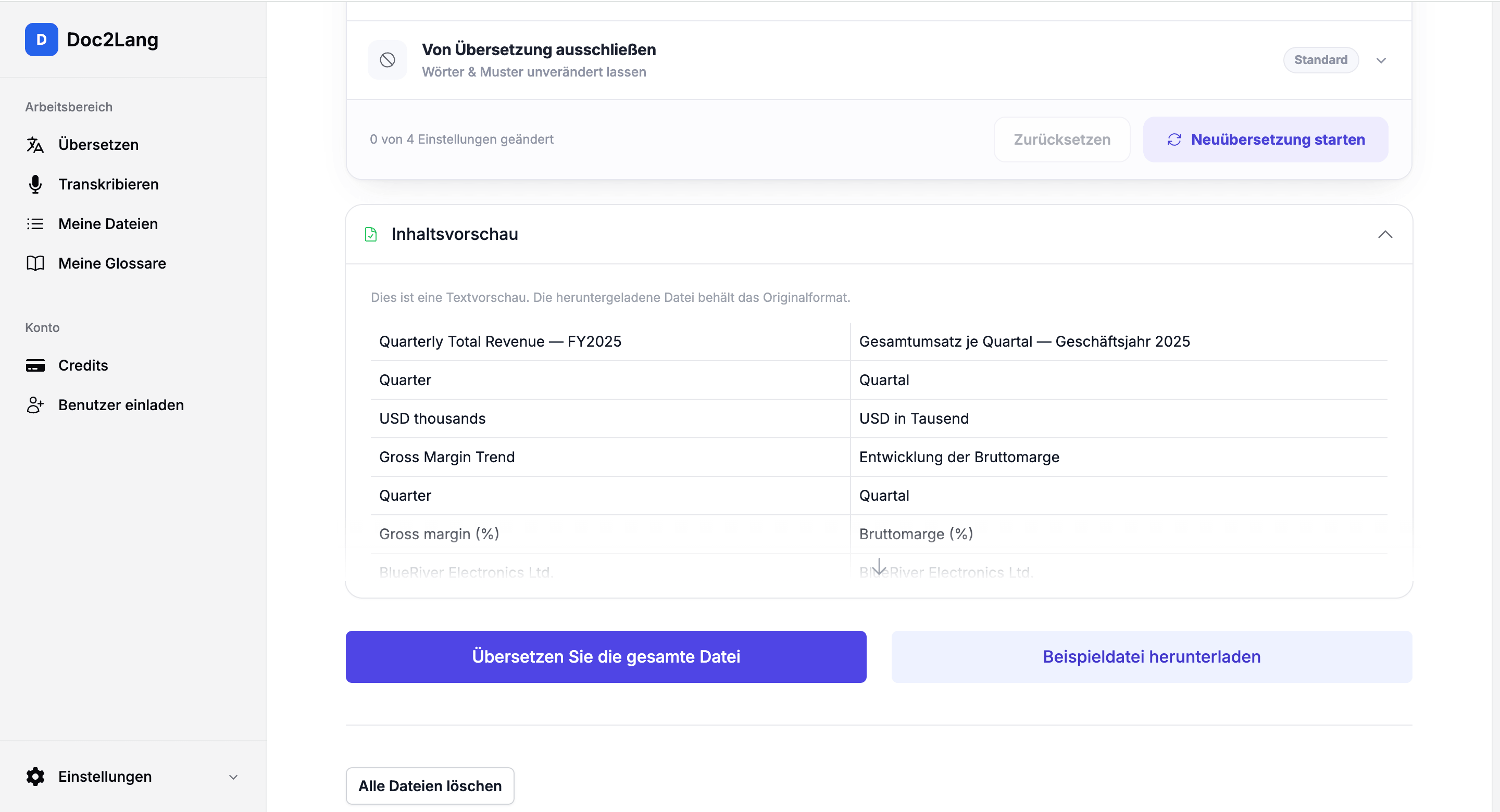Click the add-user icon for Benutzer einladen
The image size is (1500, 812).
35,405
